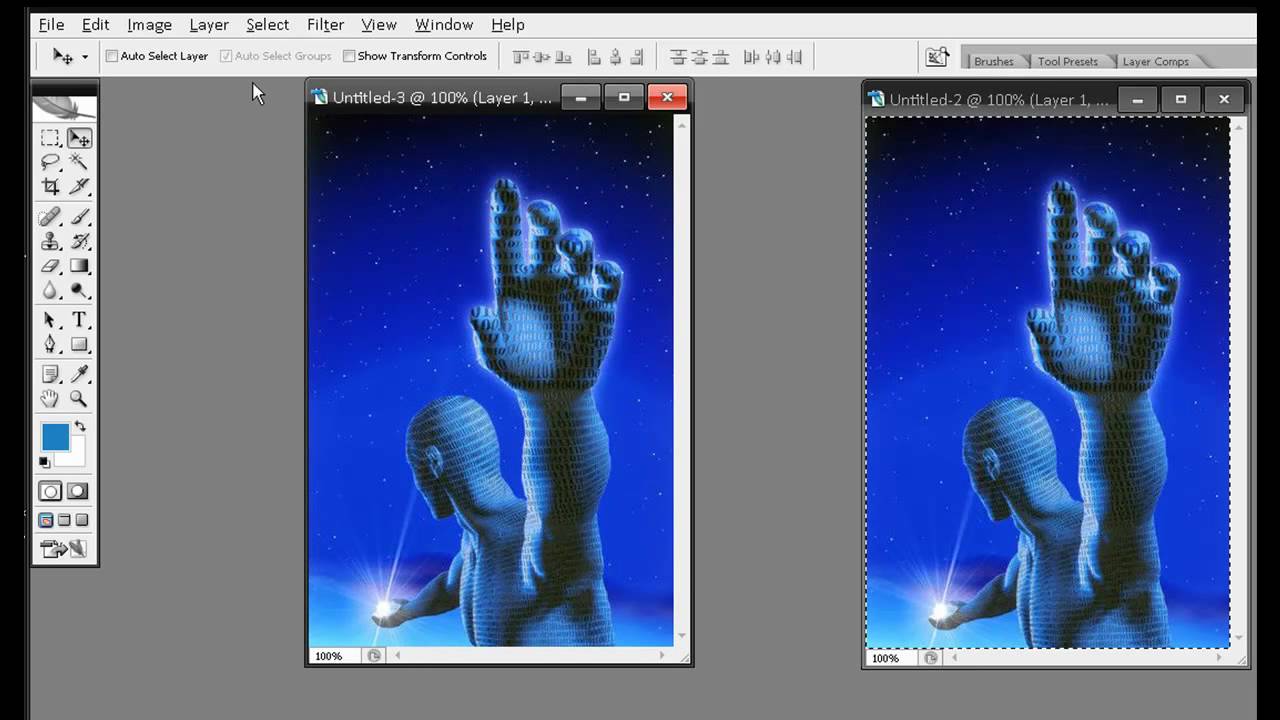Image resolution: width=1280 pixels, height=720 pixels.
Task: Select the History Brush tool
Action: [x=79, y=241]
